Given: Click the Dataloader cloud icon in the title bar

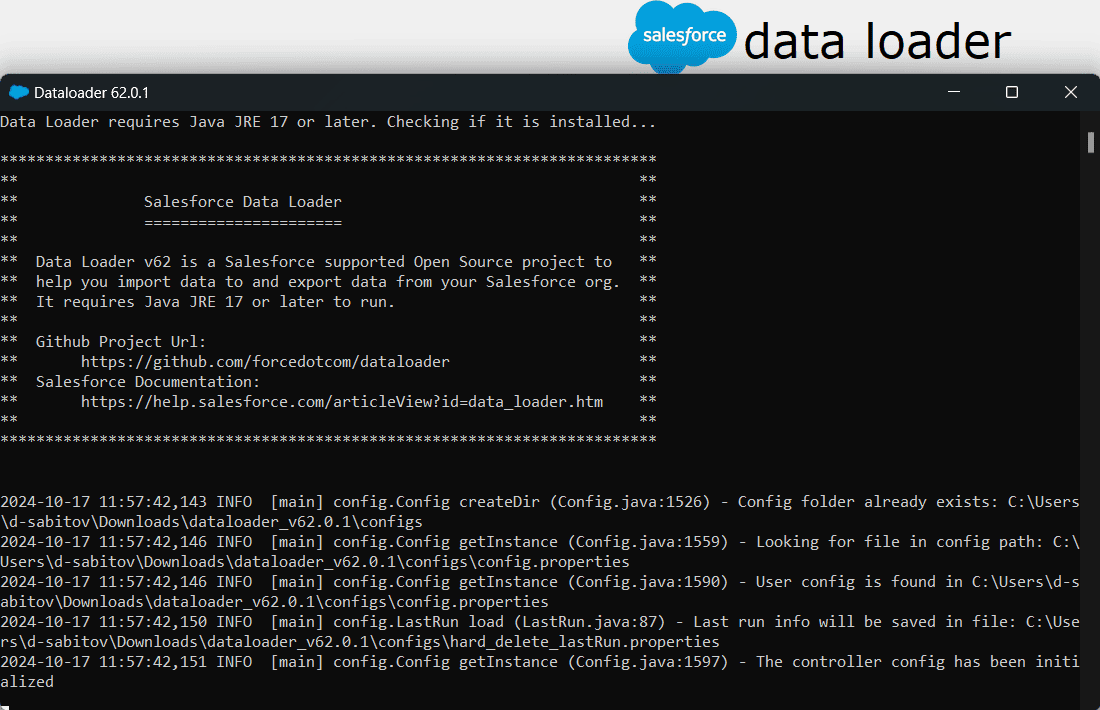Looking at the screenshot, I should click(x=18, y=92).
